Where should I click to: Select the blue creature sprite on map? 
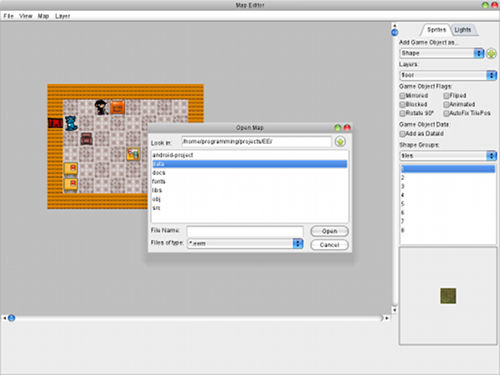pos(71,123)
